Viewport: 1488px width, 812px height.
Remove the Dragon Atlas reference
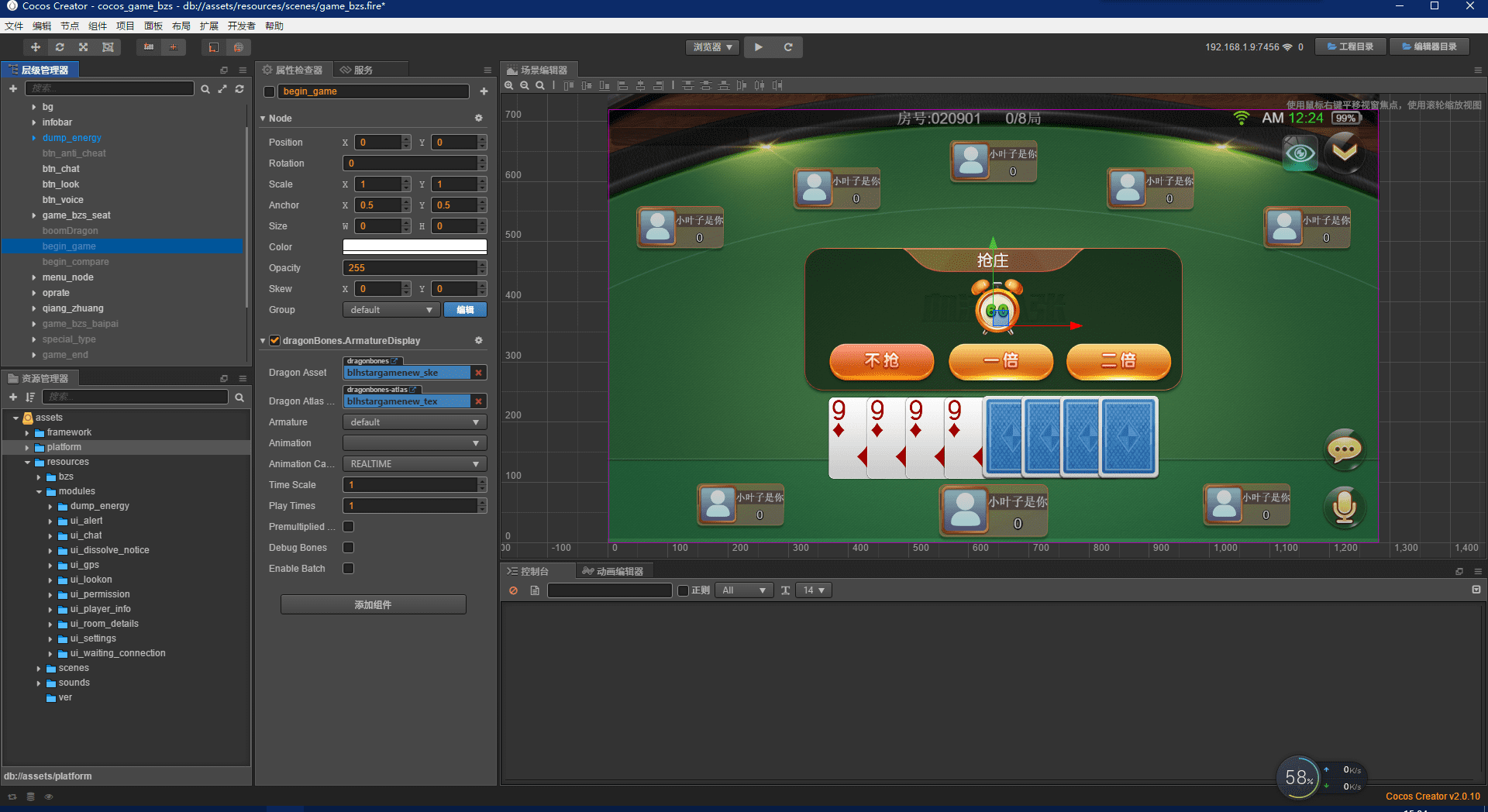click(x=479, y=401)
